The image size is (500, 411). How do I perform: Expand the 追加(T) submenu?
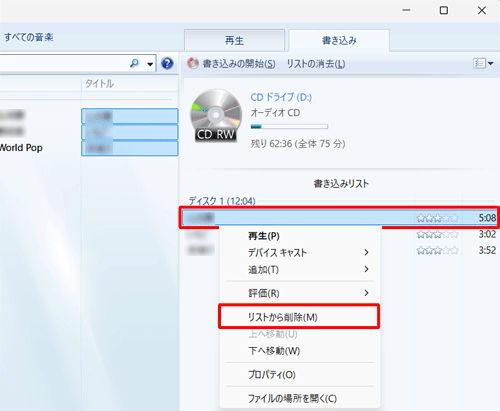click(300, 269)
